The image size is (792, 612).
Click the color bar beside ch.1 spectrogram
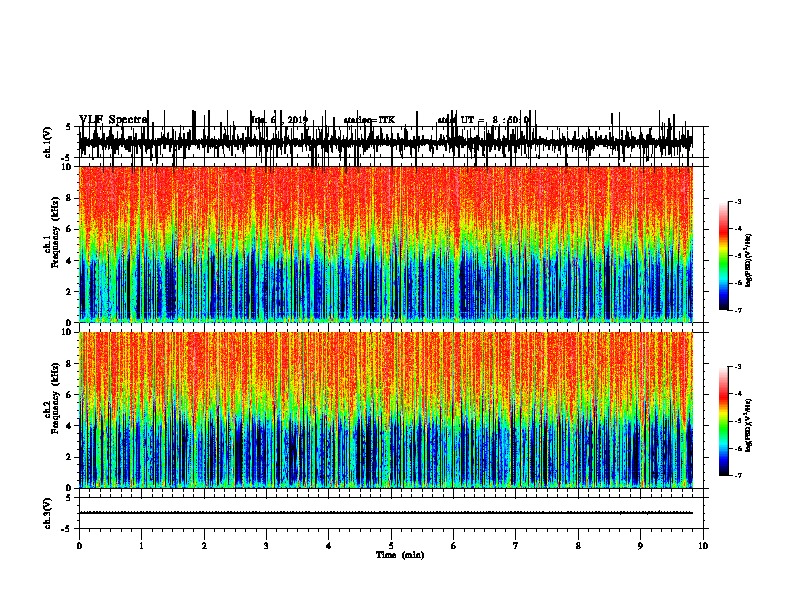(x=723, y=256)
